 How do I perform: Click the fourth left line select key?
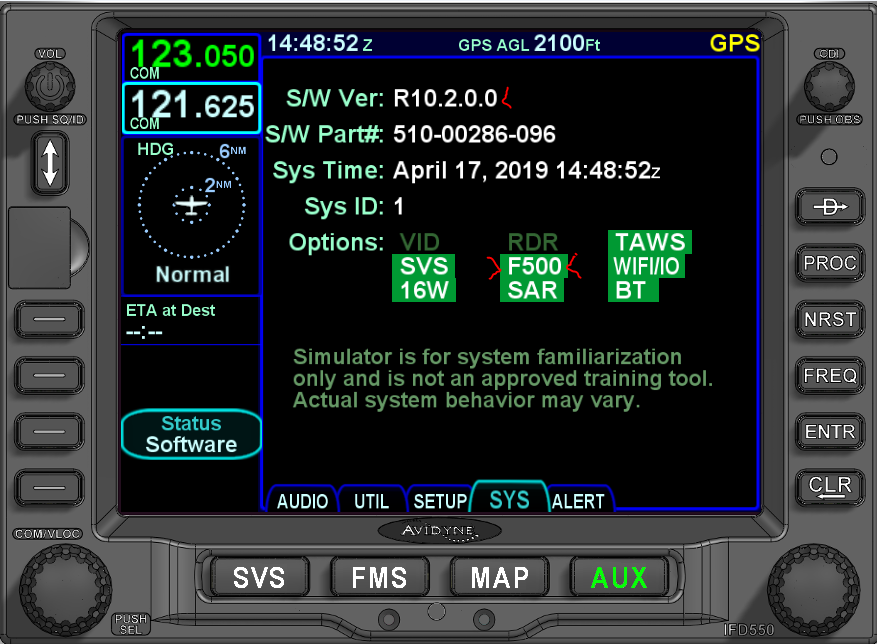pos(49,487)
